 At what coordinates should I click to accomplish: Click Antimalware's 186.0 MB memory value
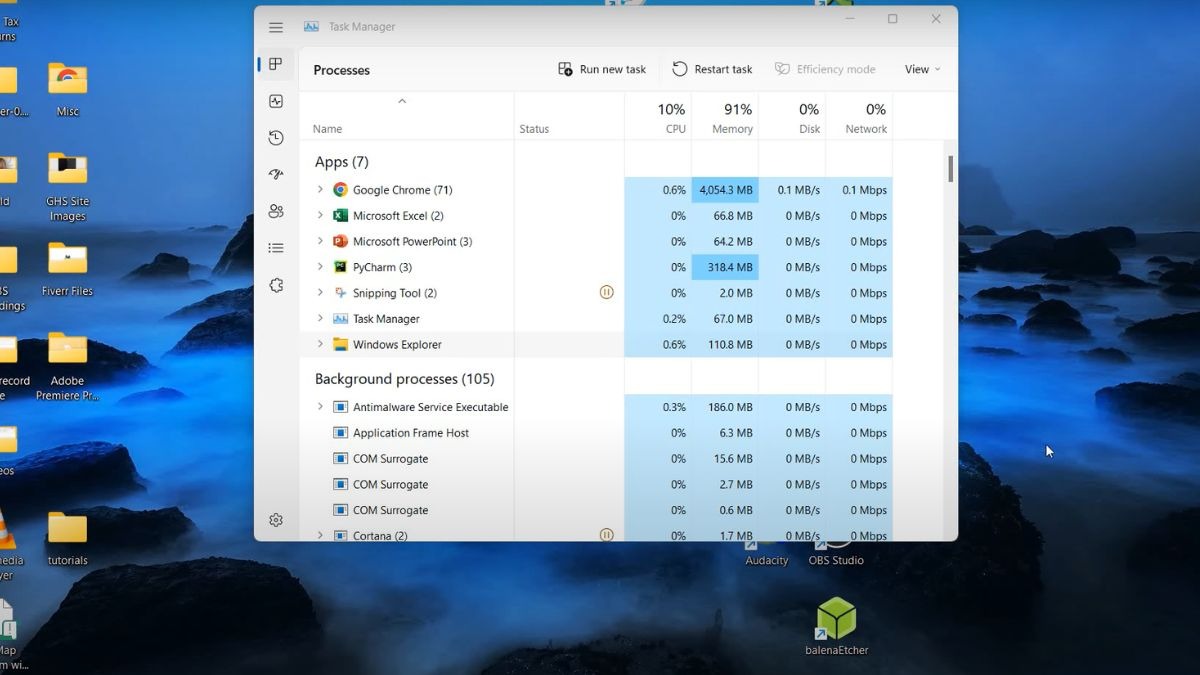point(731,407)
